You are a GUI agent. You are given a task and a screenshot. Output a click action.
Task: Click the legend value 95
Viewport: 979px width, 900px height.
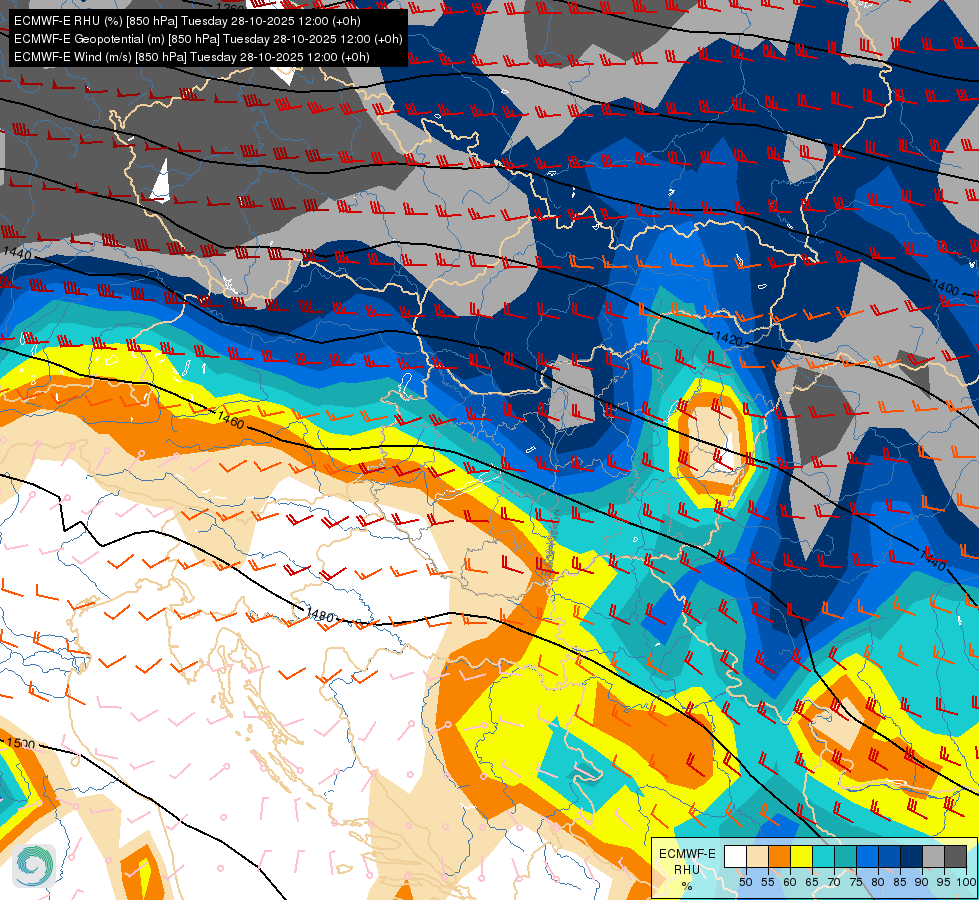pyautogui.click(x=944, y=882)
